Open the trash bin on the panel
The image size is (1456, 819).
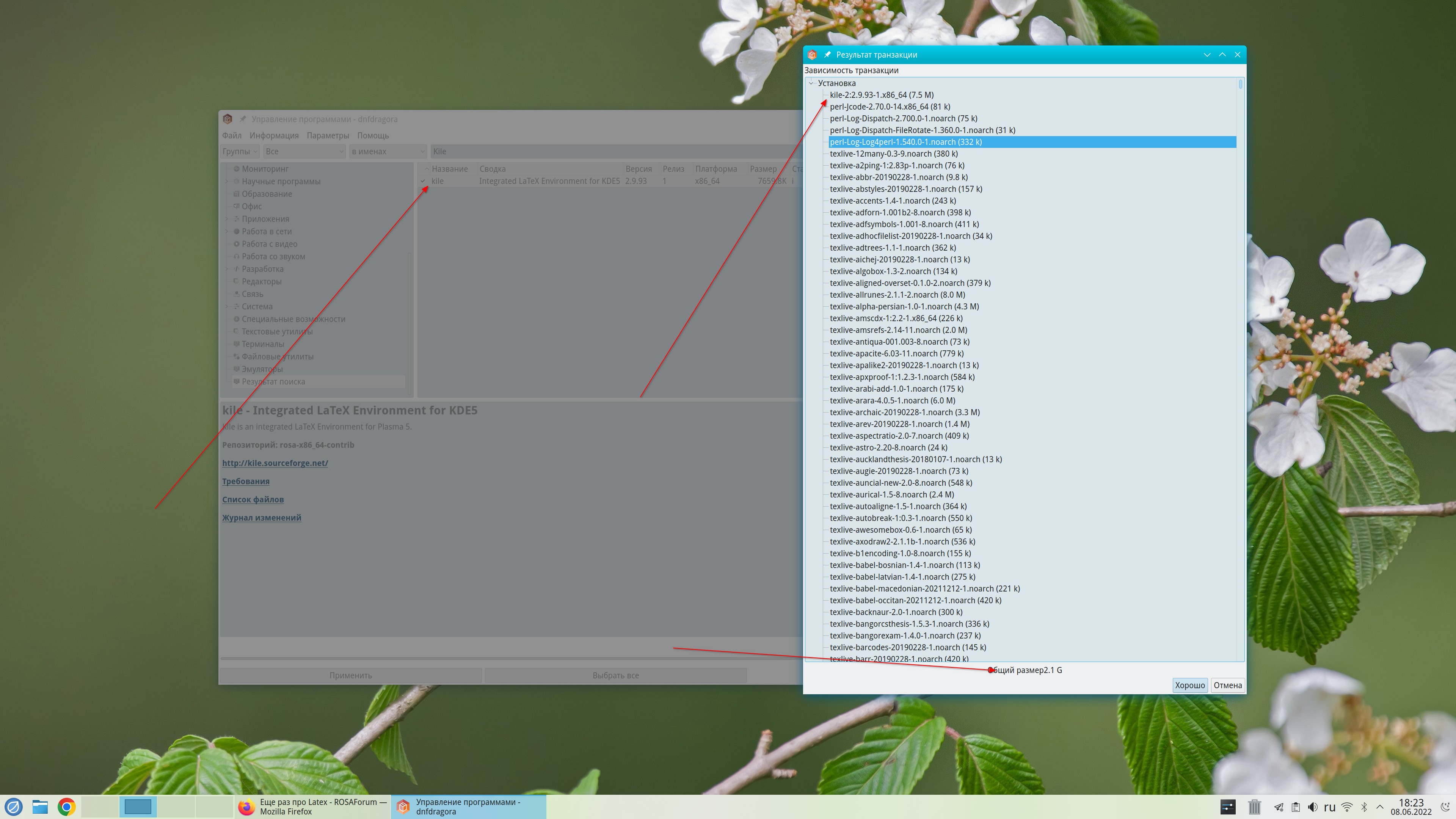pos(1254,807)
